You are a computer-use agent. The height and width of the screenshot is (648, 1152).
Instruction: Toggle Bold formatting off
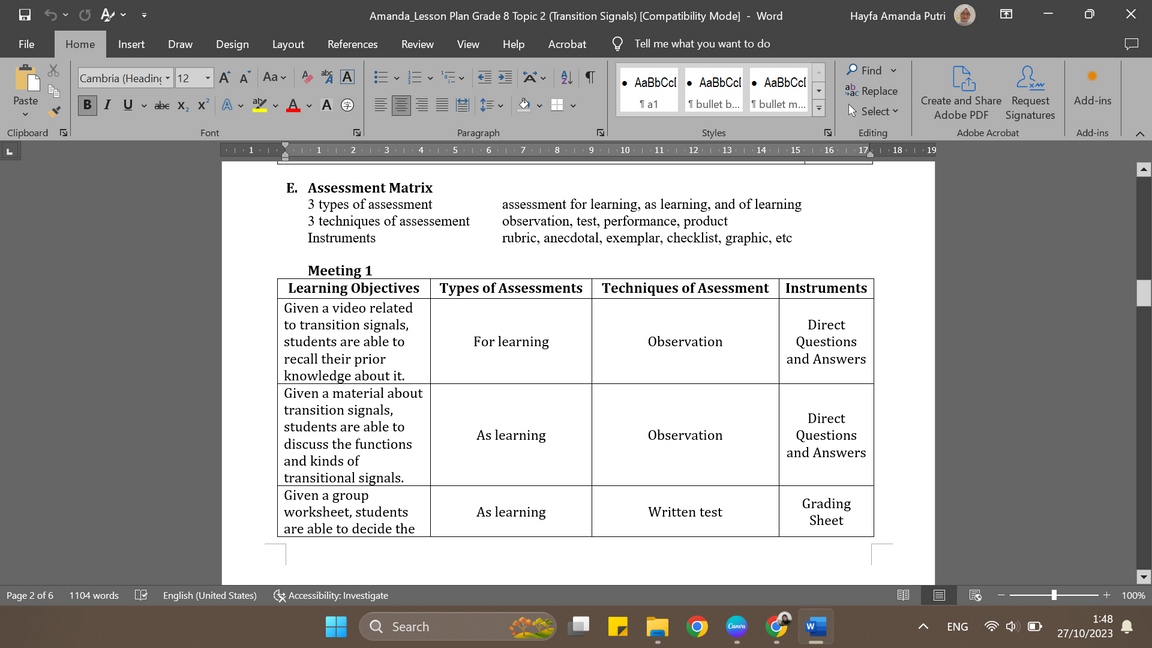[x=87, y=105]
